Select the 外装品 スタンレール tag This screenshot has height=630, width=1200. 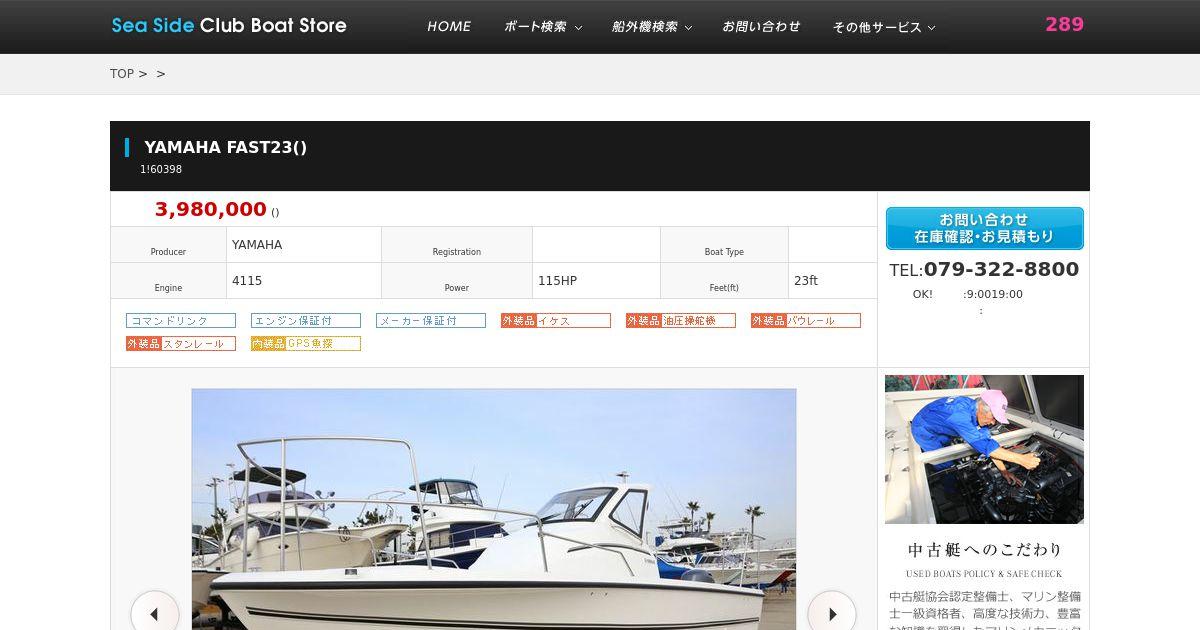(x=181, y=344)
